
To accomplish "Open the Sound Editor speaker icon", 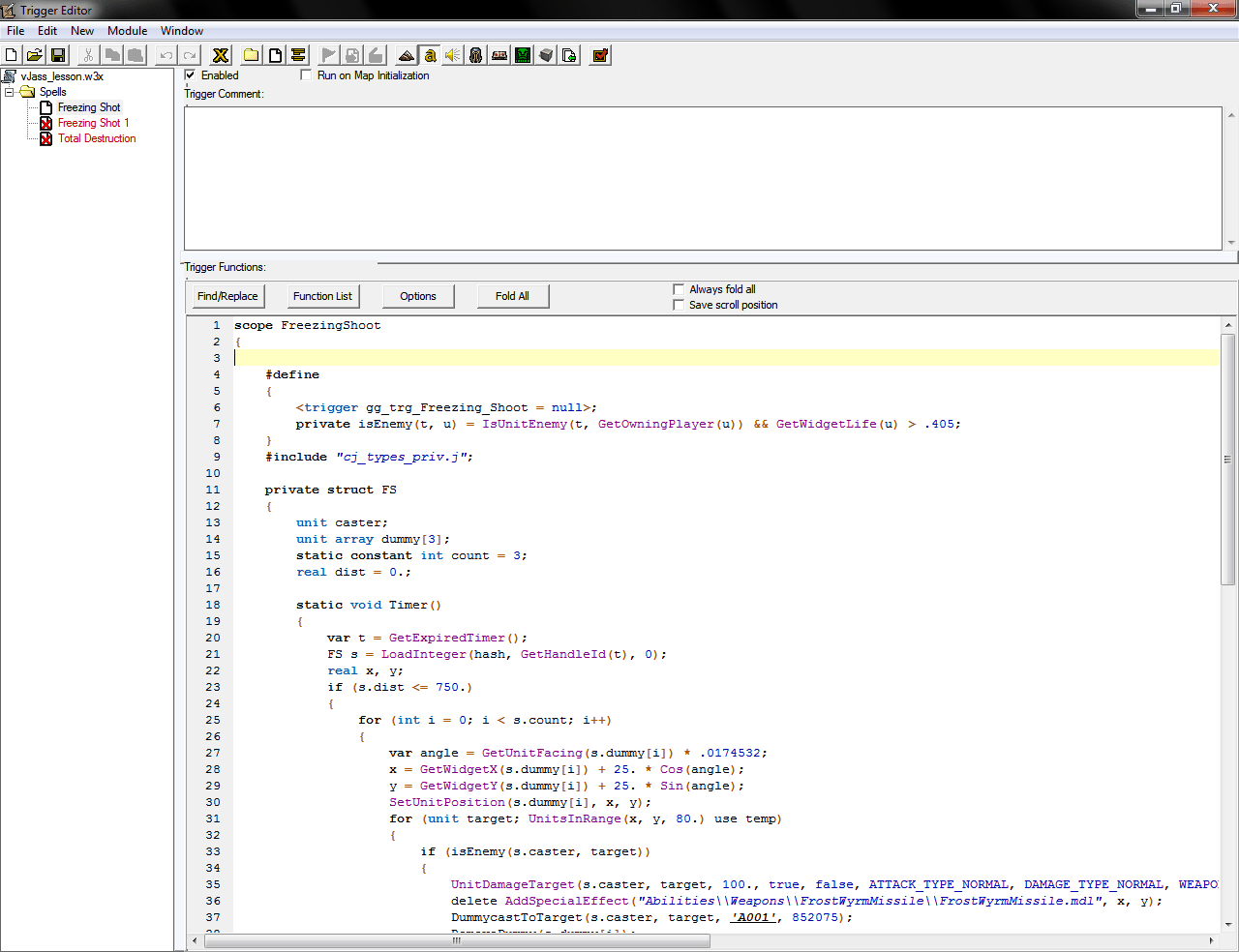I will click(x=453, y=55).
